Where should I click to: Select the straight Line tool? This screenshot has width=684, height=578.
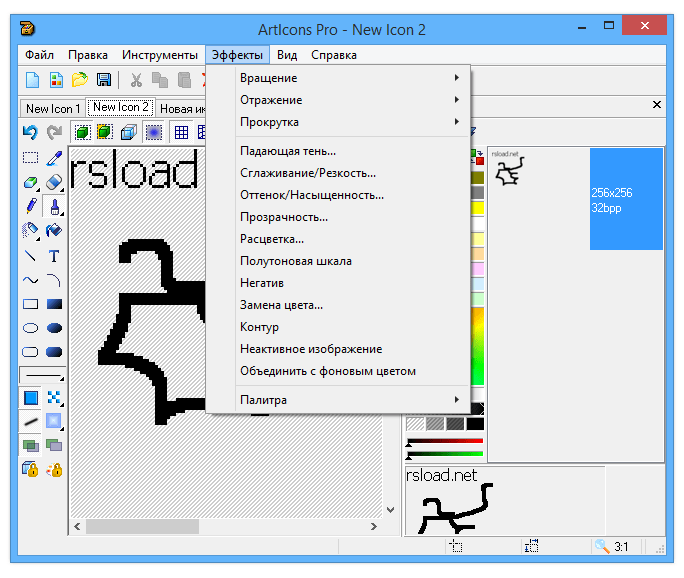click(31, 256)
